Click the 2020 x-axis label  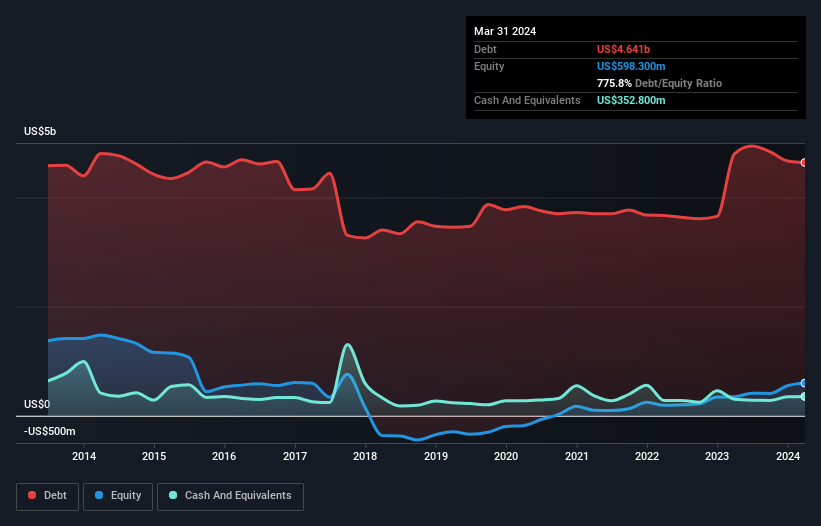tap(506, 456)
